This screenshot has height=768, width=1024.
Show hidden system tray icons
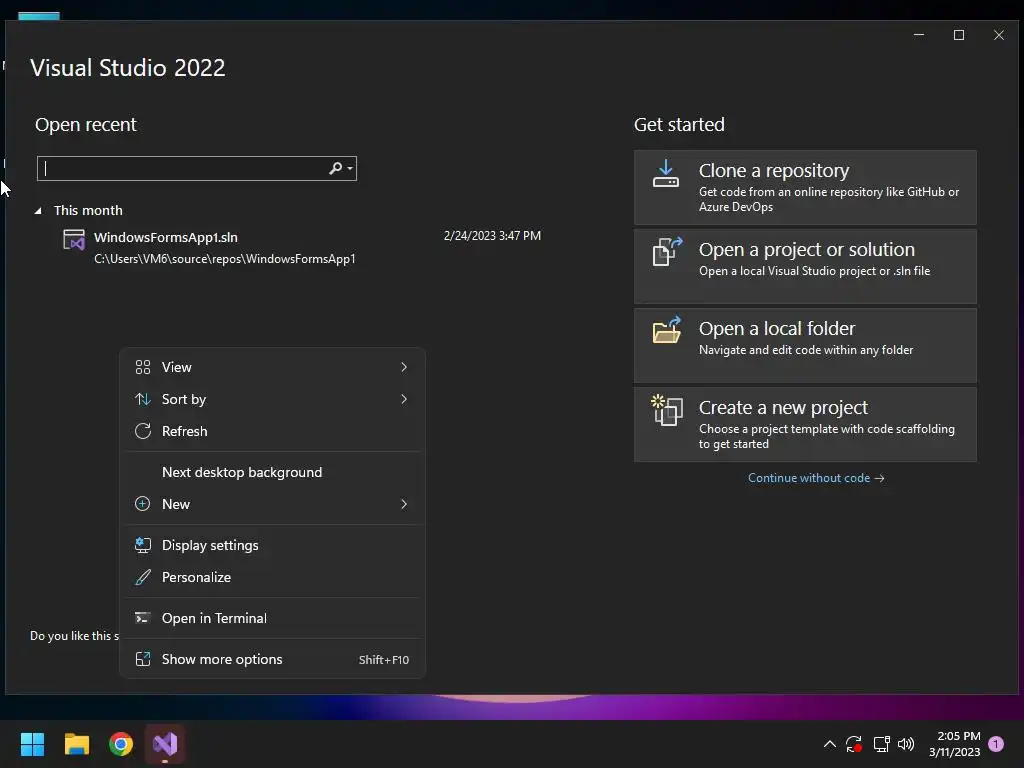tap(829, 744)
